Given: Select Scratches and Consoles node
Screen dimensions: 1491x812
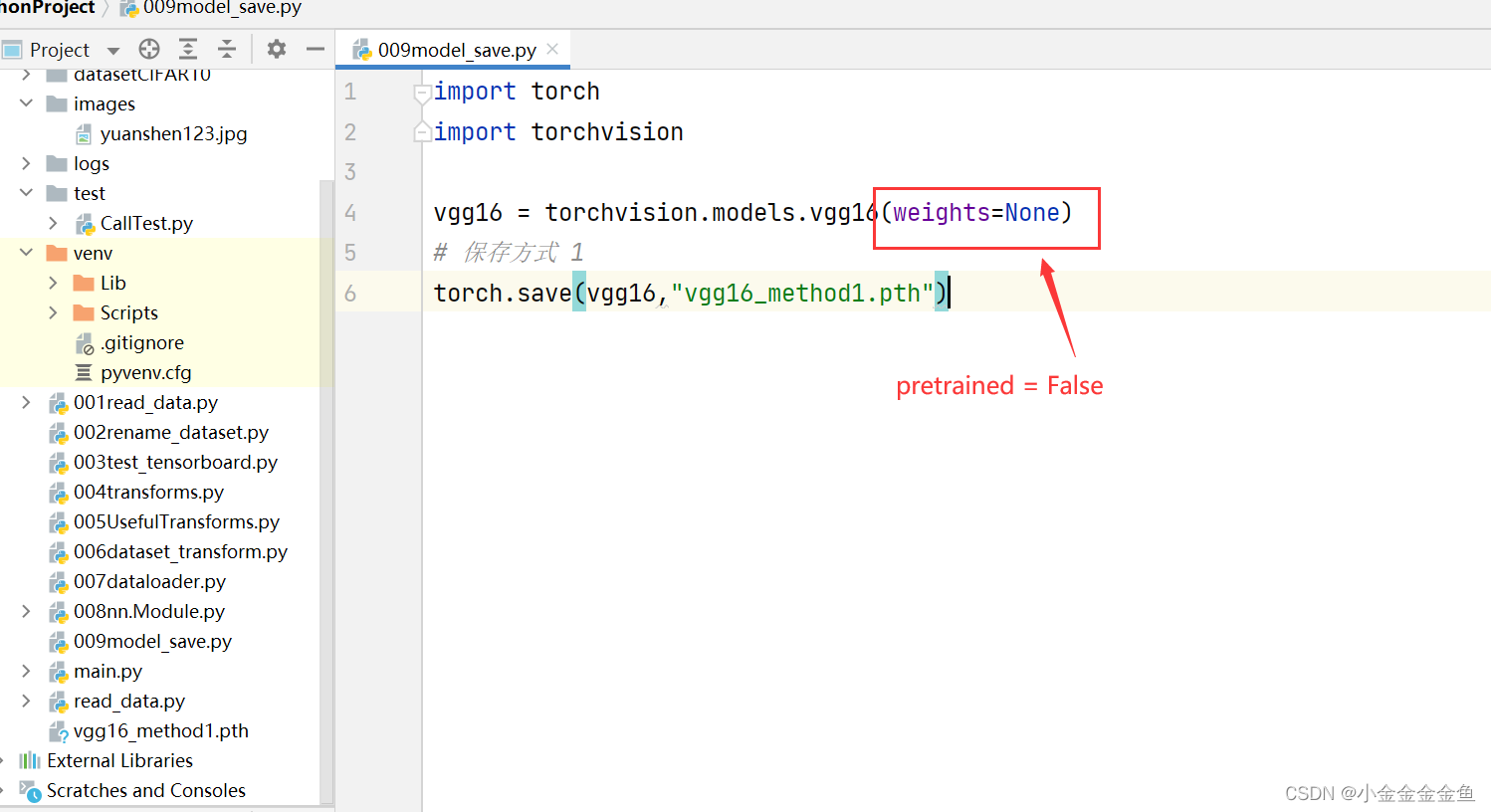Looking at the screenshot, I should (x=145, y=790).
